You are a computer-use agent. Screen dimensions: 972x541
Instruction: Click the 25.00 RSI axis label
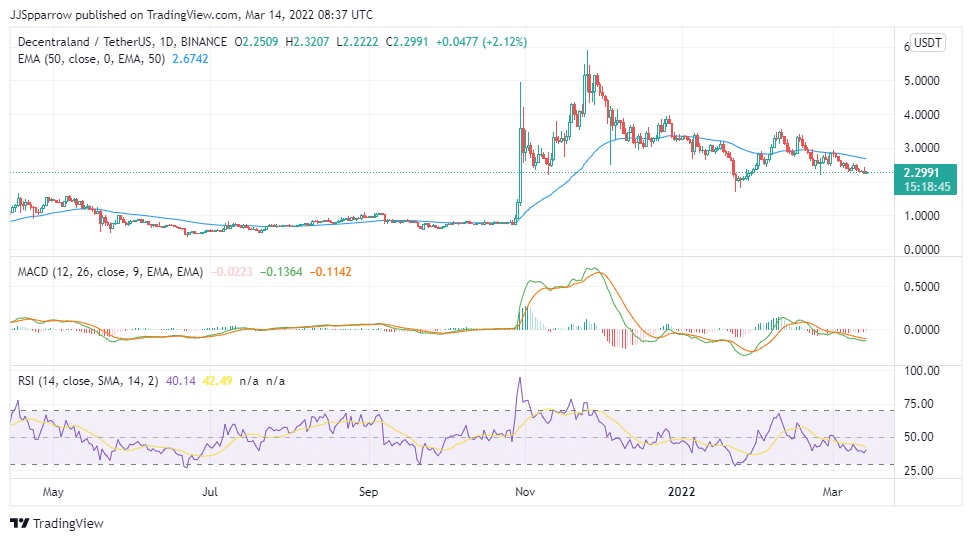919,471
